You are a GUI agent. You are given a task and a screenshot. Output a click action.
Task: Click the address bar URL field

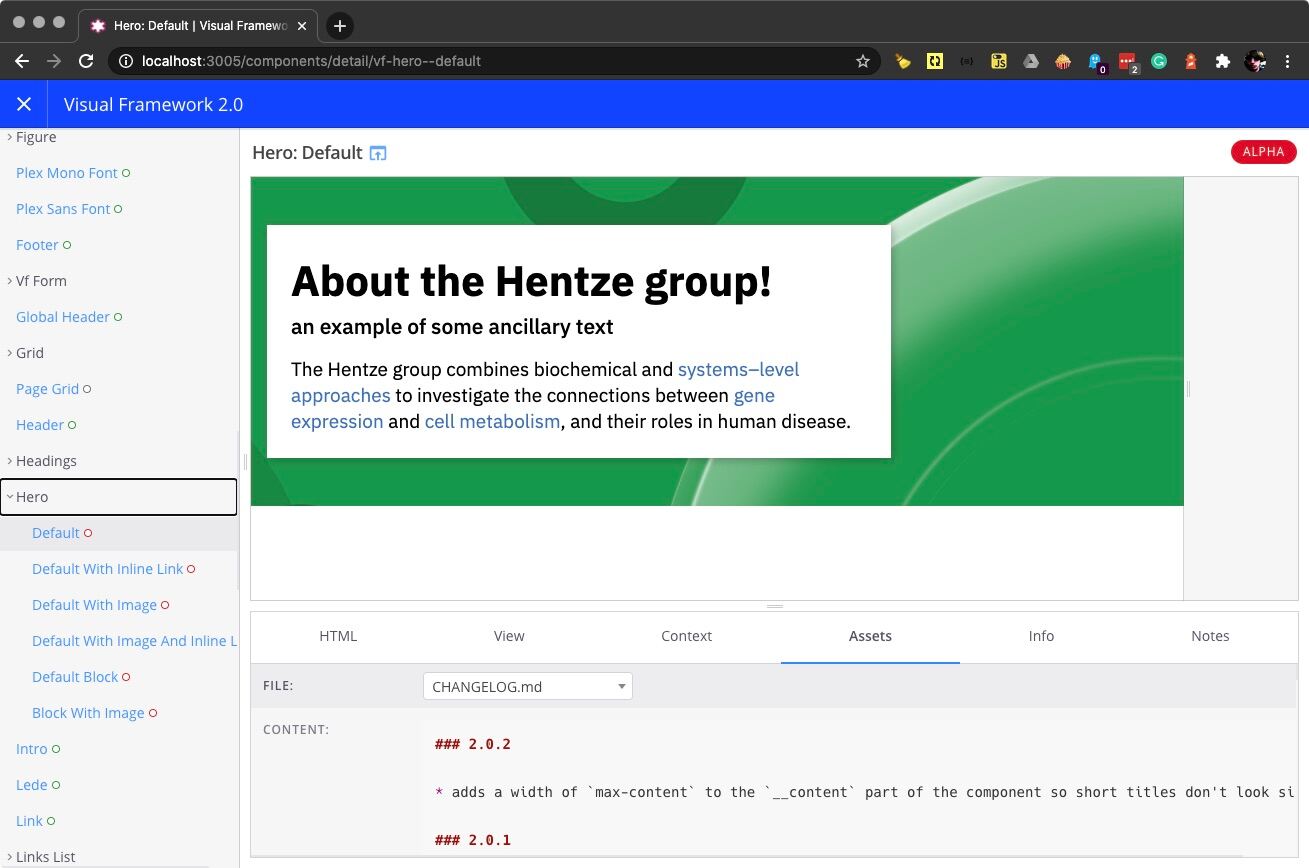495,61
